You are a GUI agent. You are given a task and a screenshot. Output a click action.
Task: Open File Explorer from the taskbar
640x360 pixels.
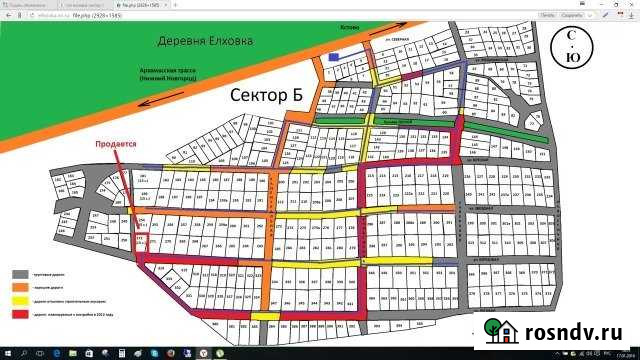[73, 353]
